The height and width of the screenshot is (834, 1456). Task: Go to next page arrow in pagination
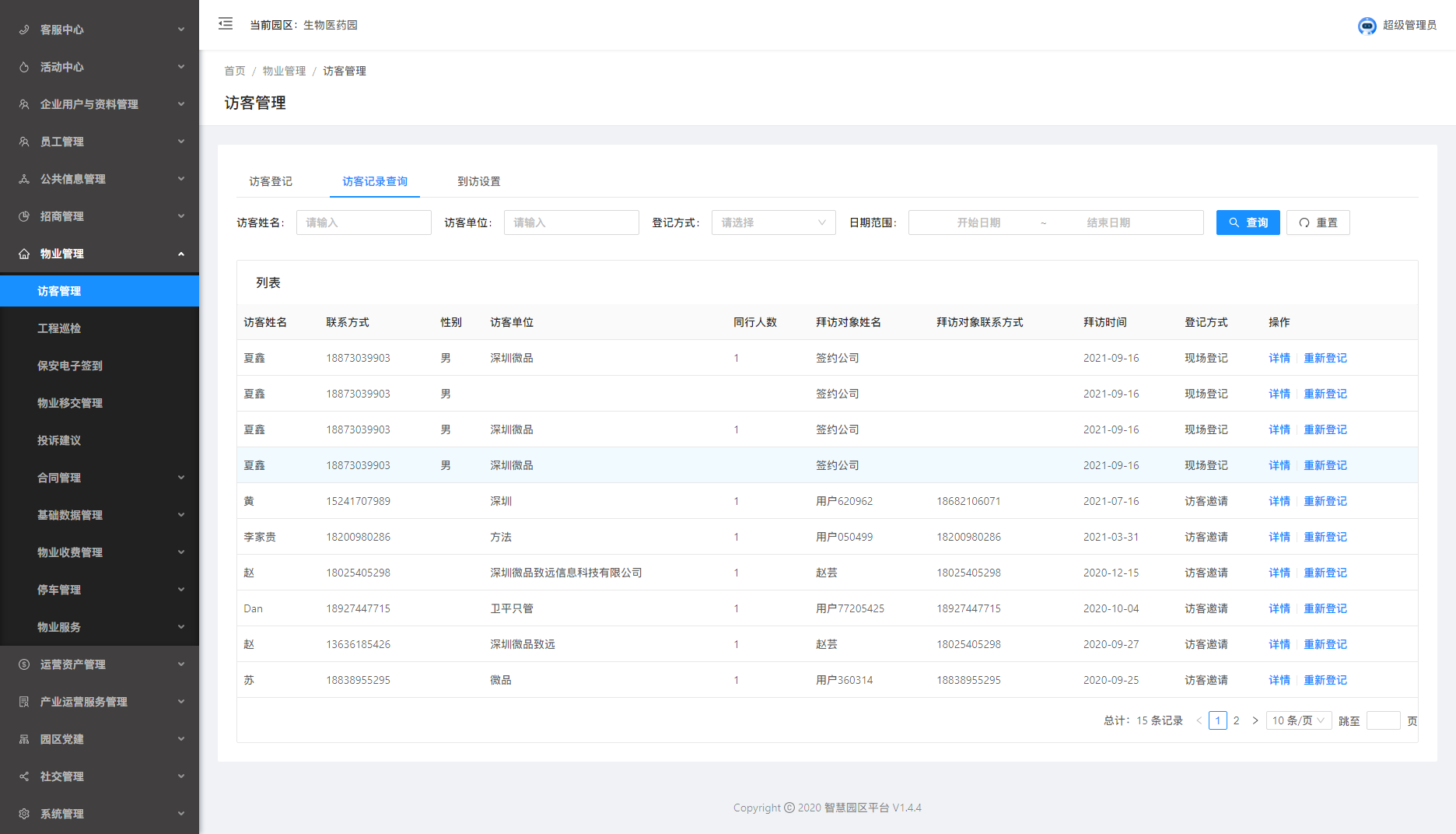coord(1255,720)
